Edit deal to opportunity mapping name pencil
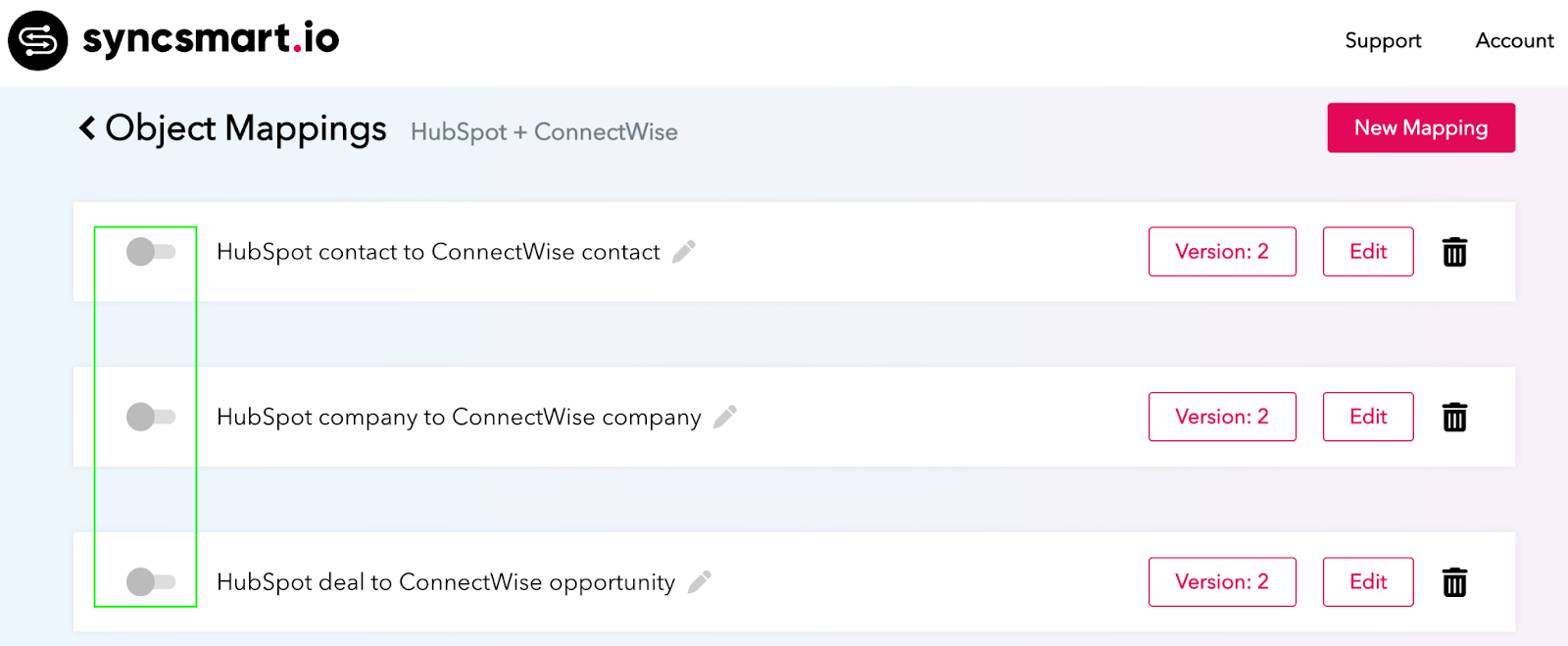The height and width of the screenshot is (646, 1568). coord(700,582)
